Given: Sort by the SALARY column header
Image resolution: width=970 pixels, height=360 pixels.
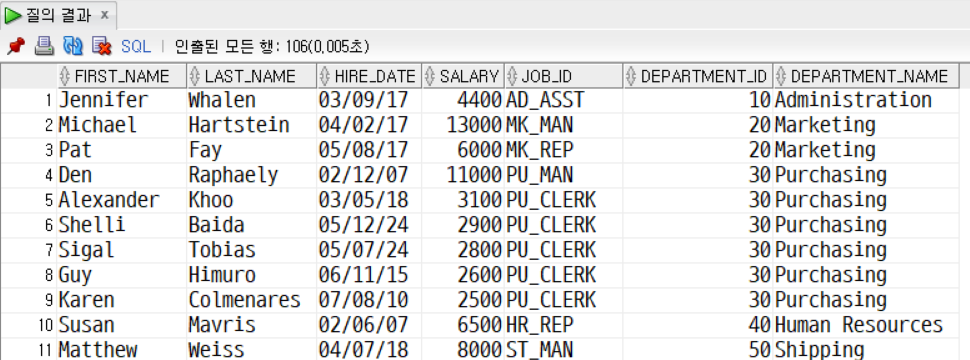Looking at the screenshot, I should click(x=463, y=76).
